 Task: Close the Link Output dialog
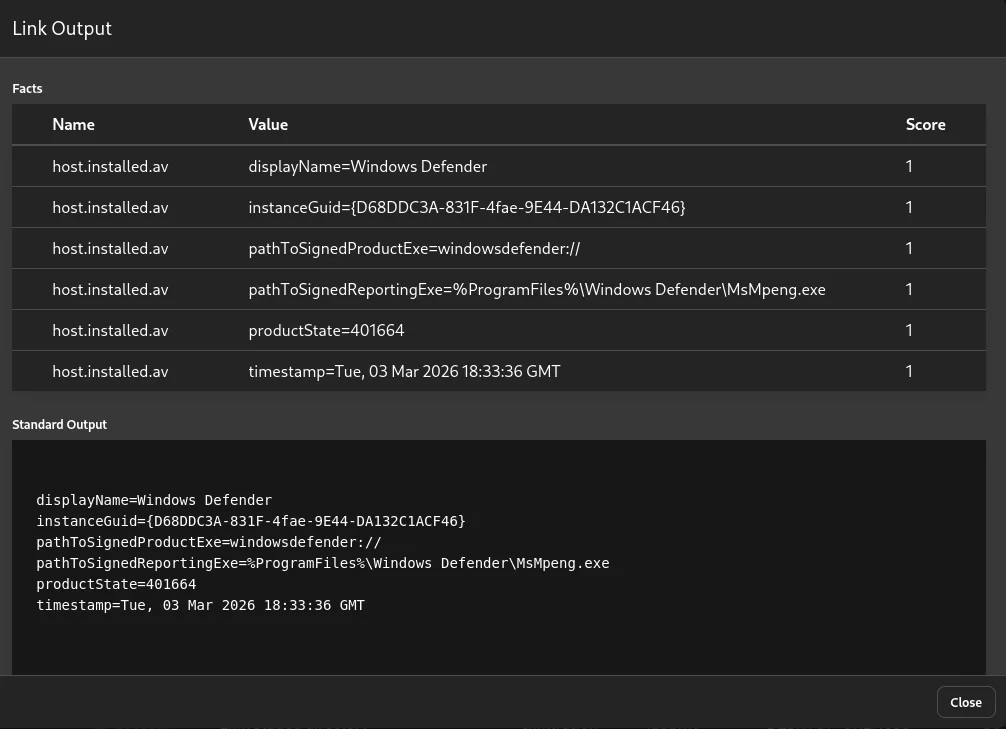tap(965, 702)
